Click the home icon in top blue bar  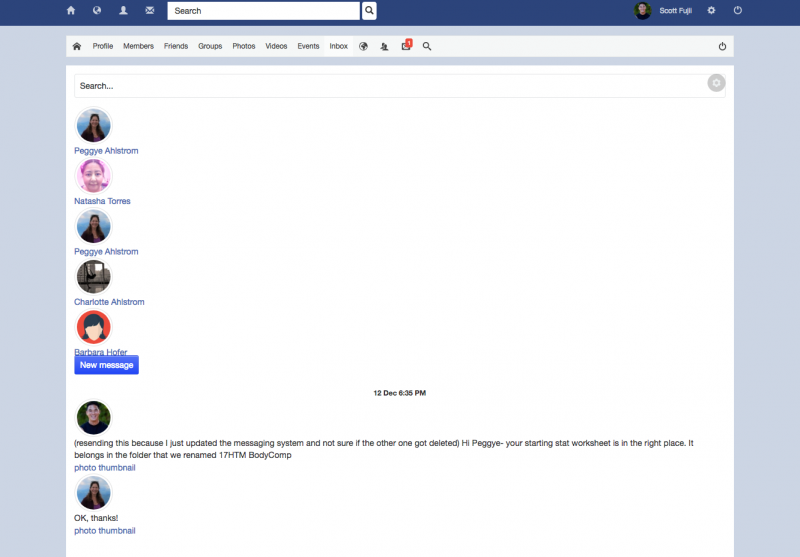pyautogui.click(x=71, y=10)
